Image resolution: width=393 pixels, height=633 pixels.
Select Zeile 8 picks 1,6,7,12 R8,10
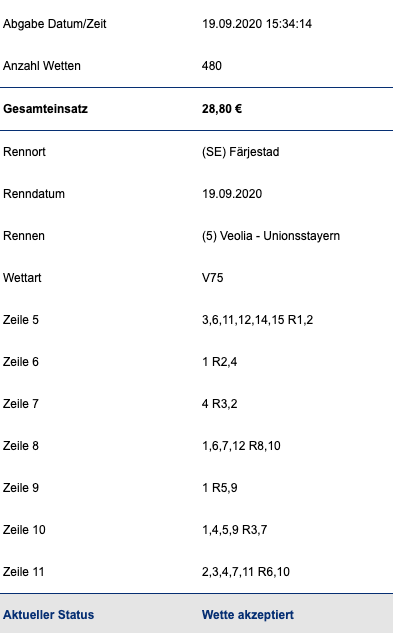241,446
